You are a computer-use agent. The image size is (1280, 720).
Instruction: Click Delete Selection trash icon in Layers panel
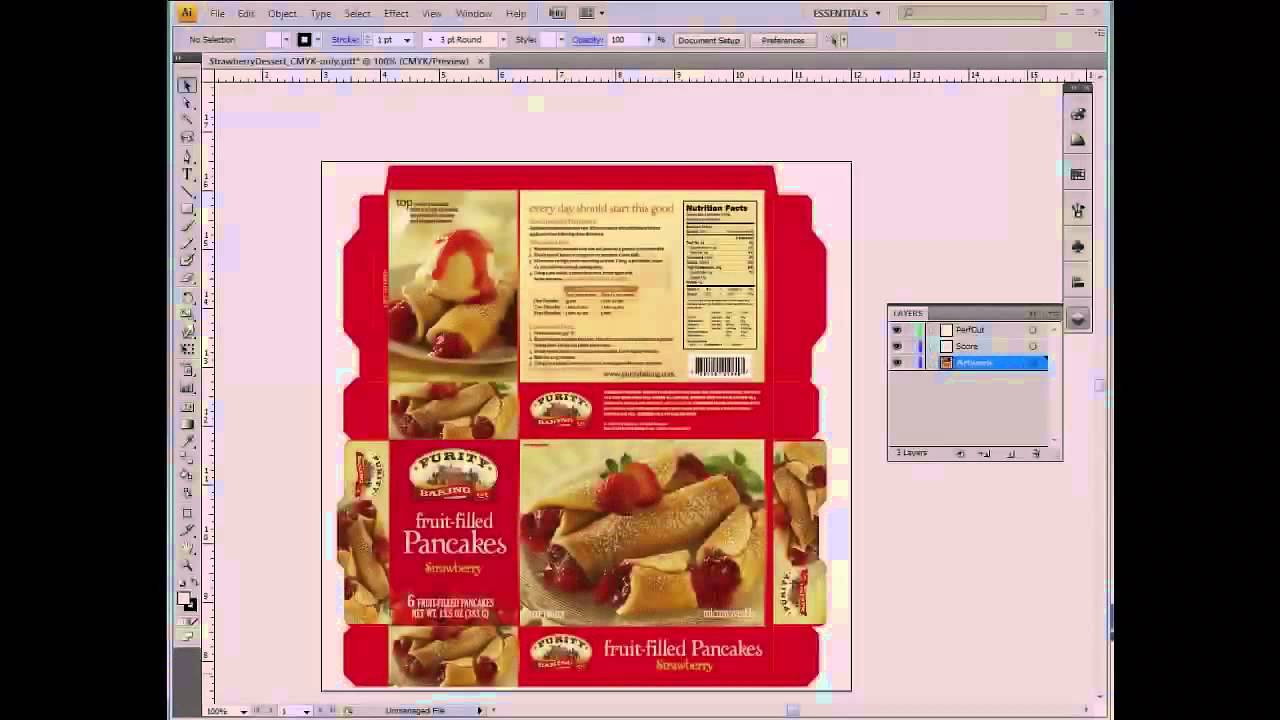click(x=1036, y=454)
